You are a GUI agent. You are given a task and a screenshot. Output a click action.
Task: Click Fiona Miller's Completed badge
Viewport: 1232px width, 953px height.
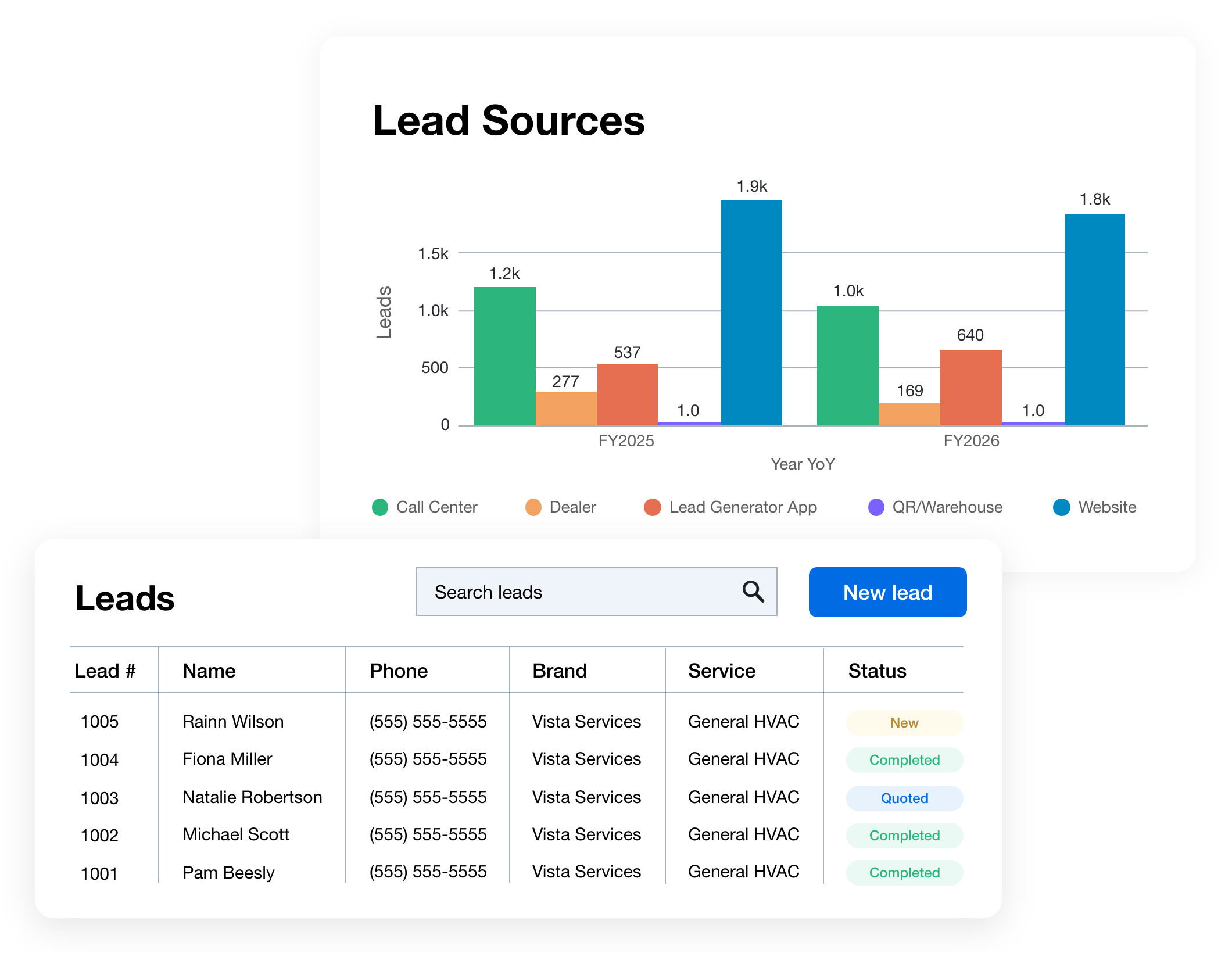(x=904, y=760)
